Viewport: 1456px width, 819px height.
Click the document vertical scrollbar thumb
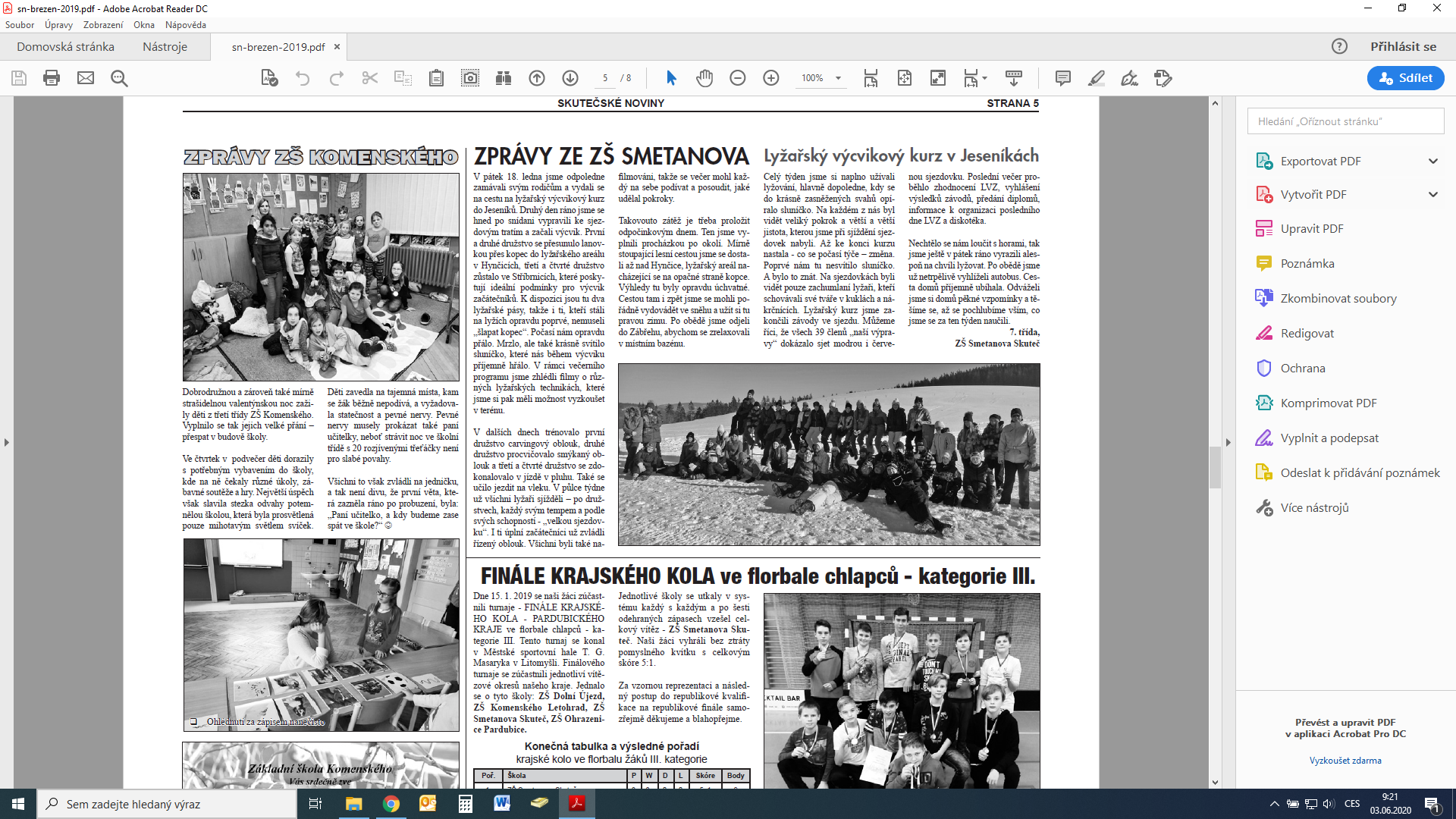click(x=1215, y=467)
